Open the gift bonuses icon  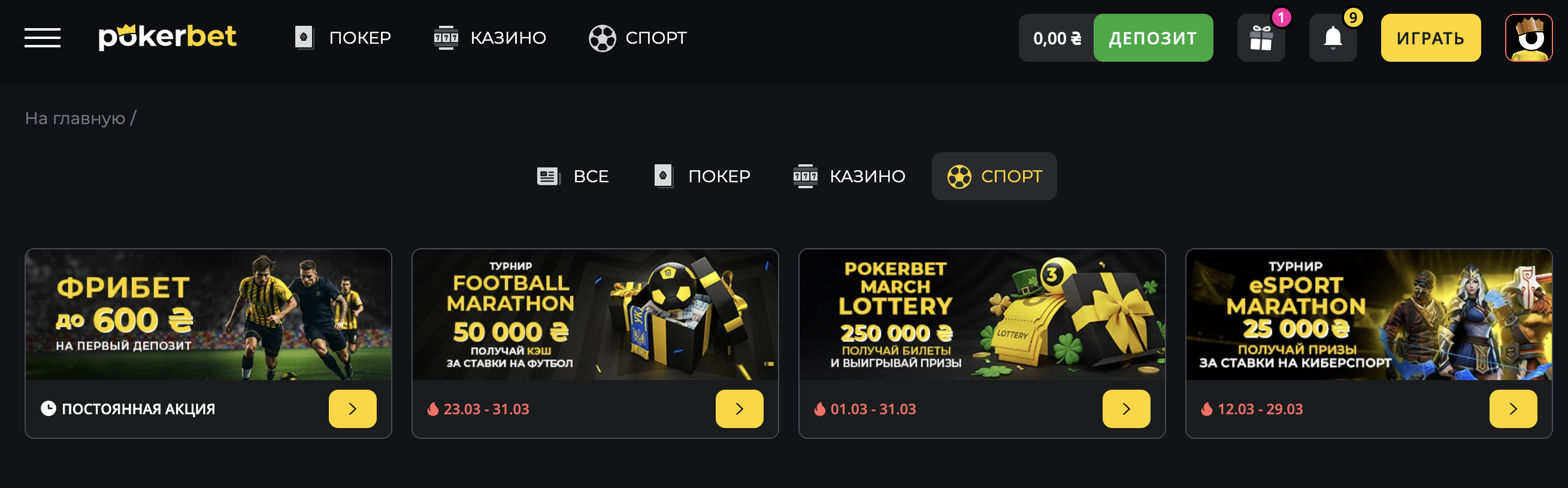click(x=1261, y=38)
